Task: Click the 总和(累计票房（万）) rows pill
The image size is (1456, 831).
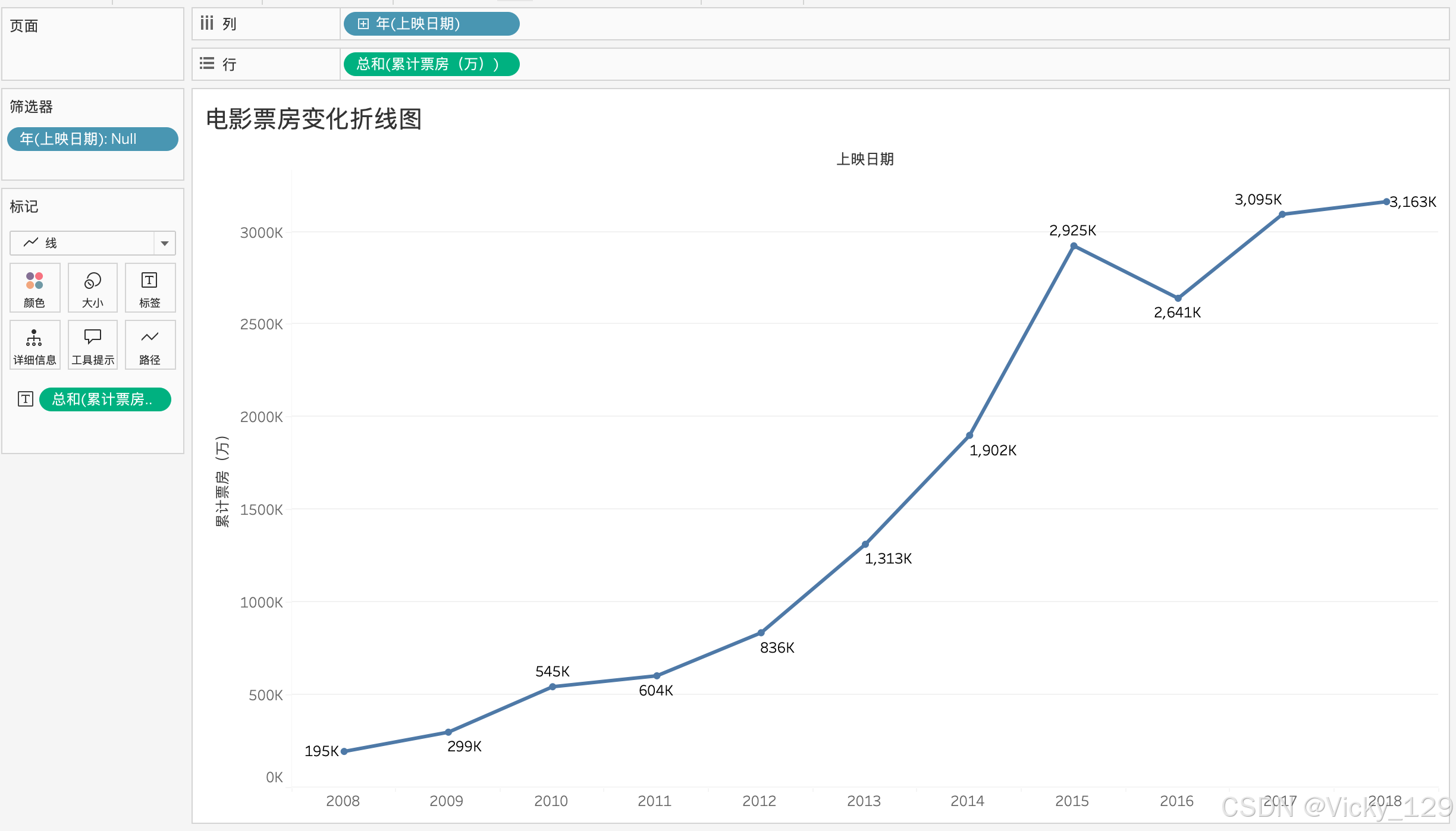Action: 431,64
